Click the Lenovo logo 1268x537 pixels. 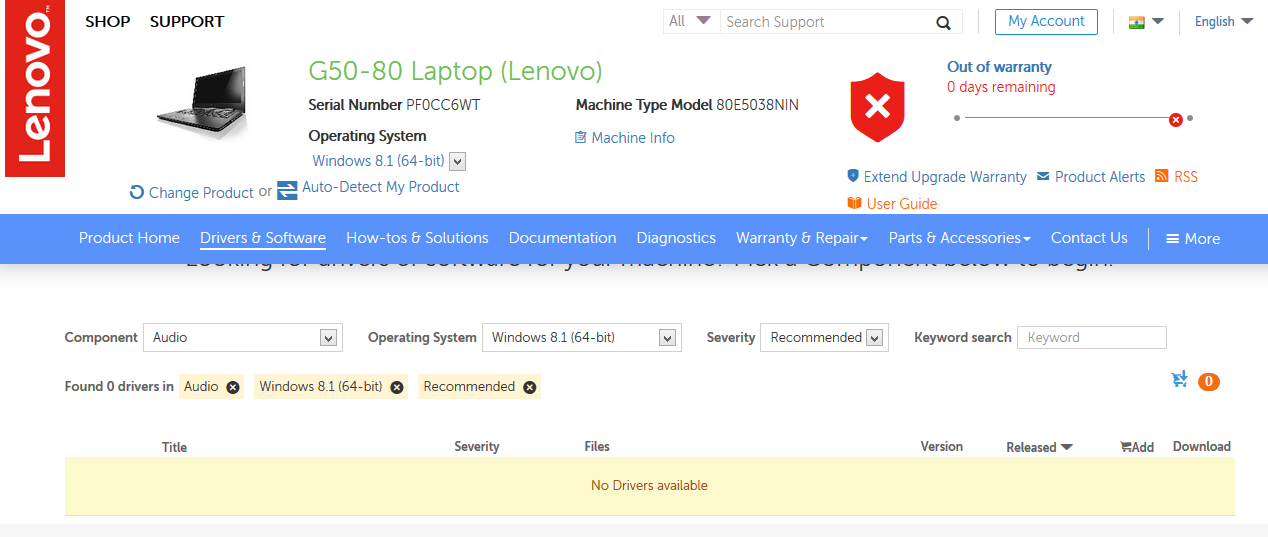coord(35,88)
